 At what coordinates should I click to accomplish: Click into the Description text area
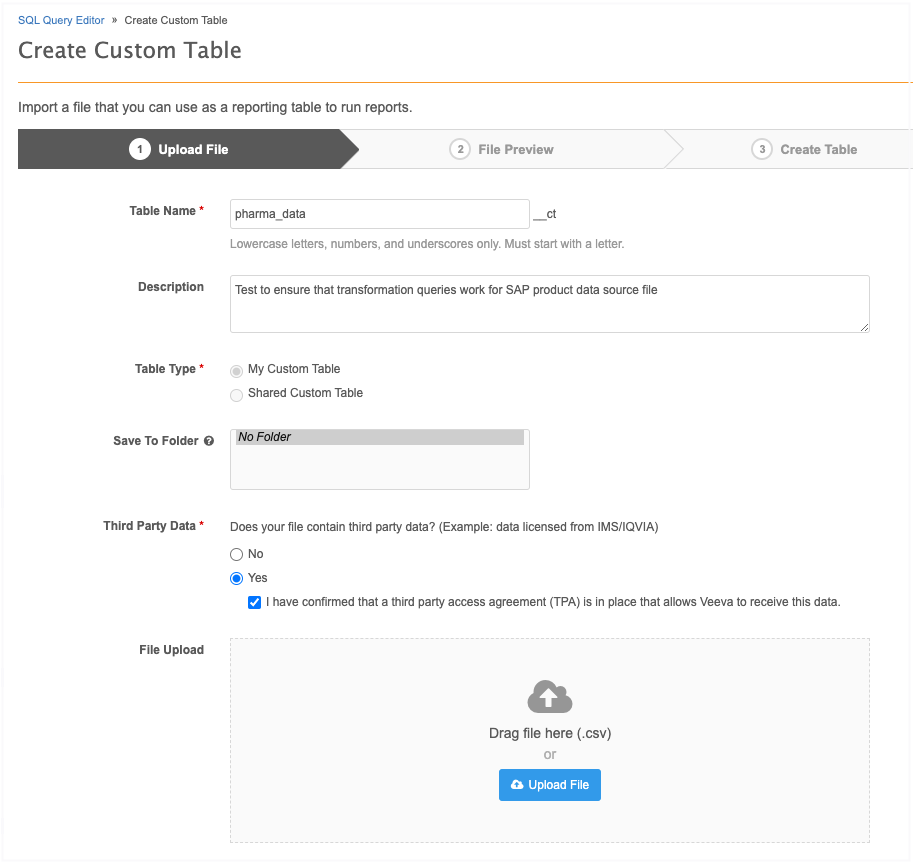tap(548, 304)
